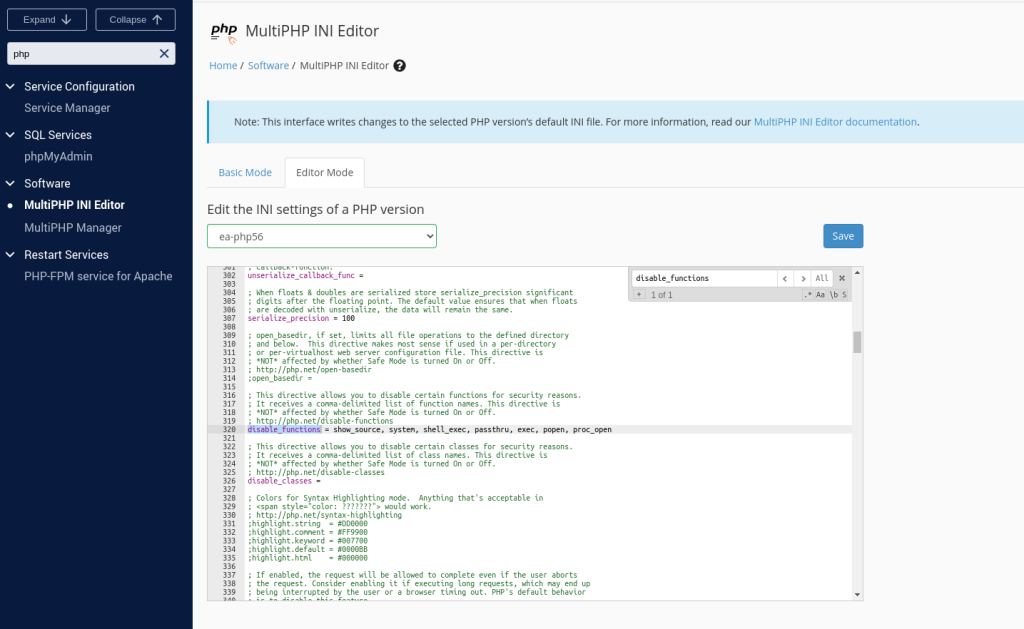Viewport: 1024px width, 629px height.
Task: Close the editor find box
Action: (x=842, y=278)
